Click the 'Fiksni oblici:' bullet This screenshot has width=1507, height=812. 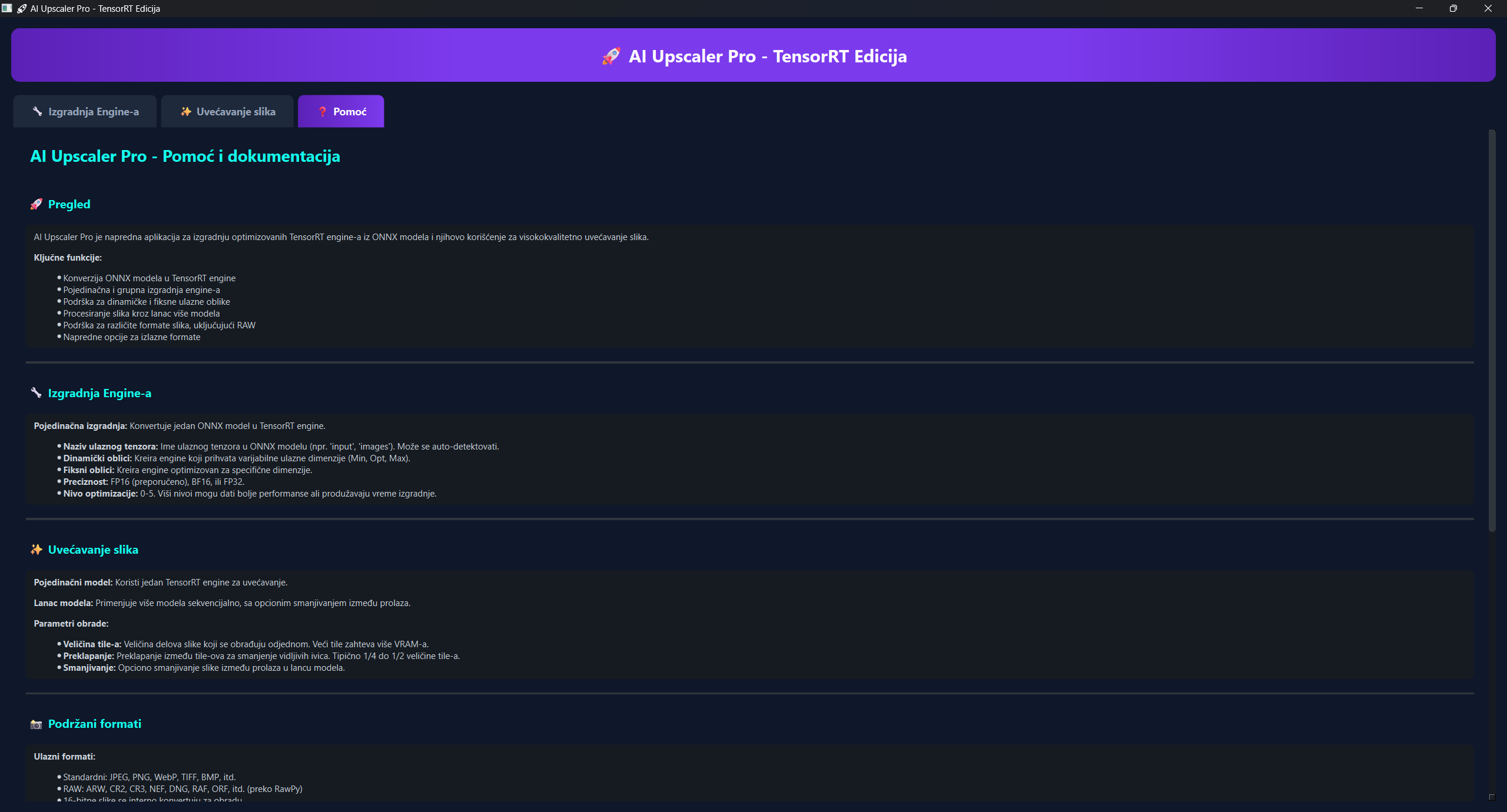188,470
